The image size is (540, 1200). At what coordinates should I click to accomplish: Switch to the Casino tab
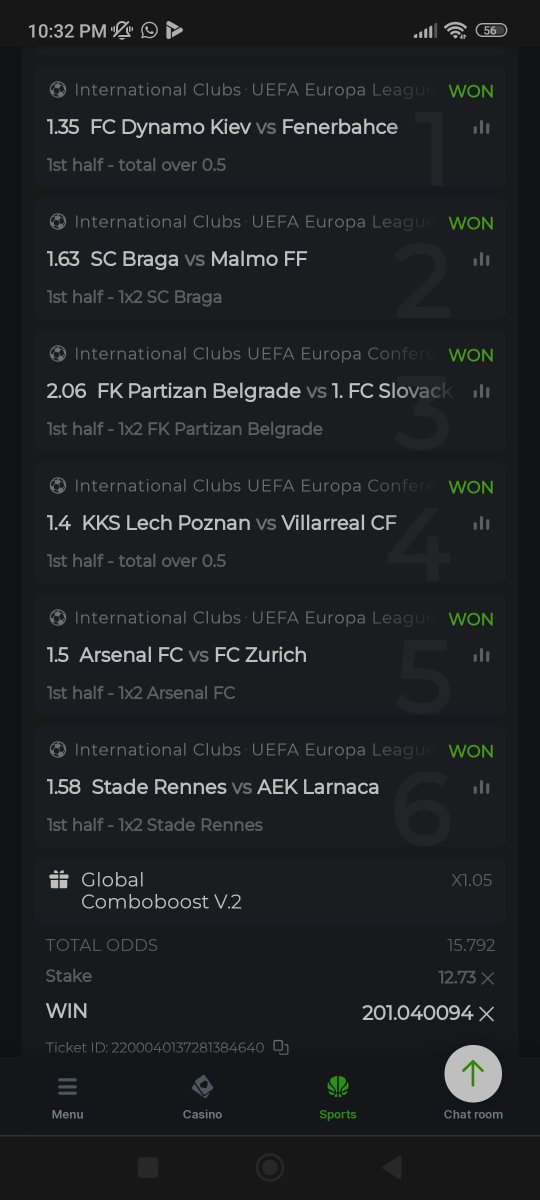pyautogui.click(x=202, y=1097)
